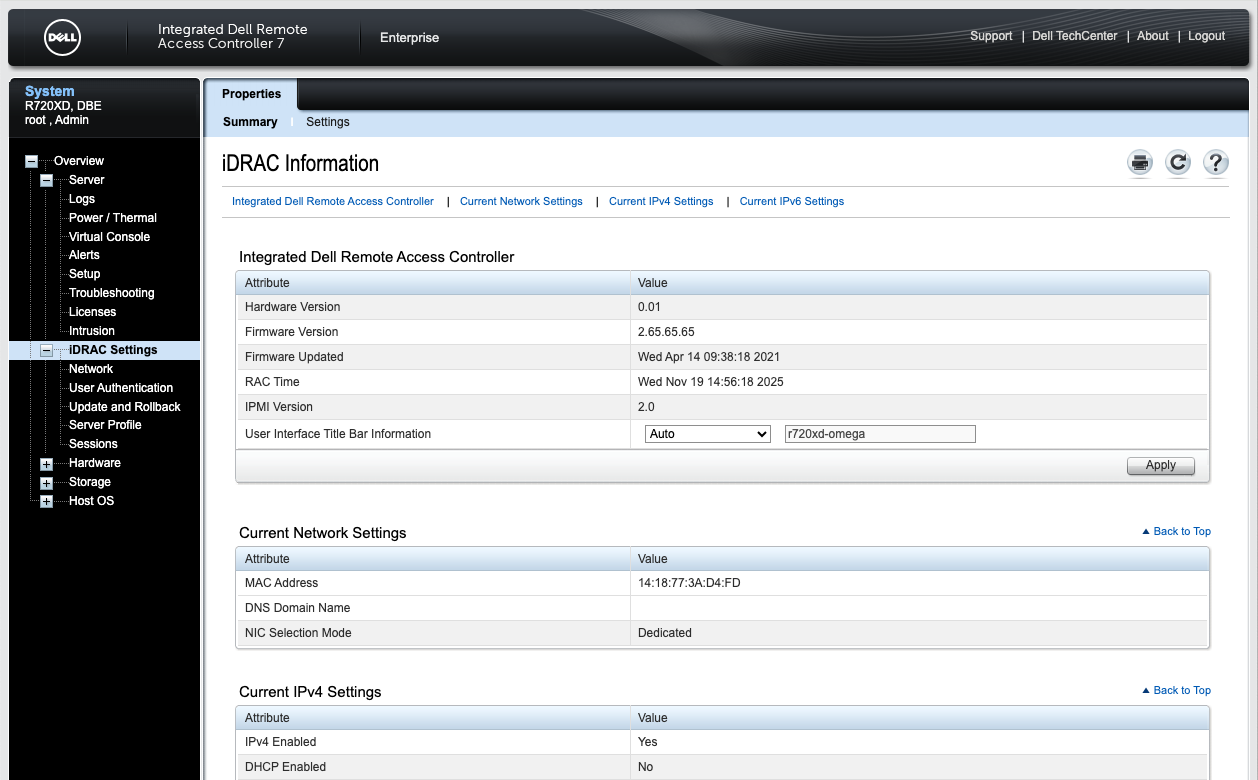This screenshot has height=780, width=1258.
Task: Expand the Storage tree node
Action: pyautogui.click(x=45, y=482)
